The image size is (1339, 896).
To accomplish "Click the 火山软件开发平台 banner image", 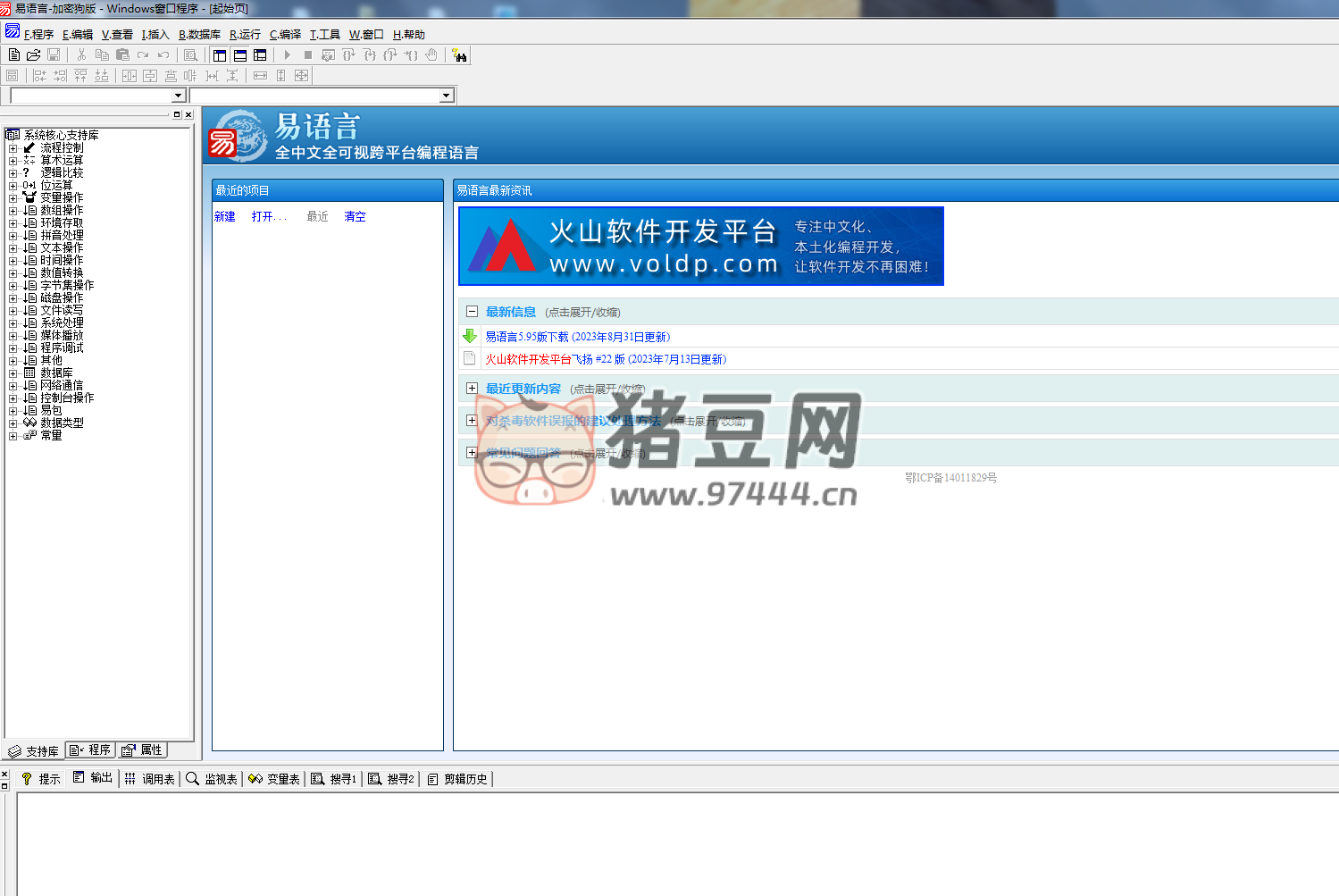I will [x=701, y=247].
